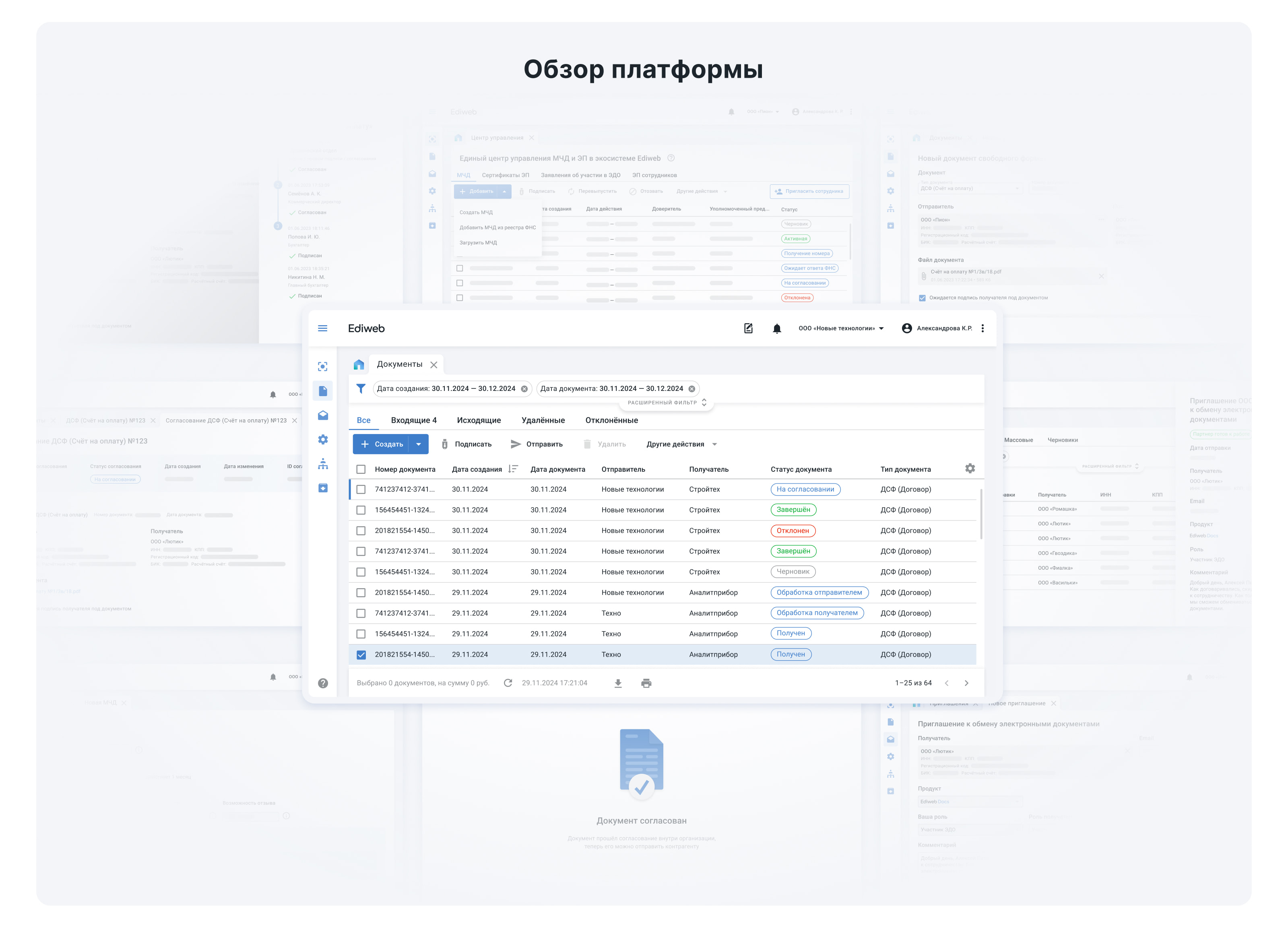Click the Удалить button
This screenshot has width=1288, height=938.
pyautogui.click(x=604, y=444)
